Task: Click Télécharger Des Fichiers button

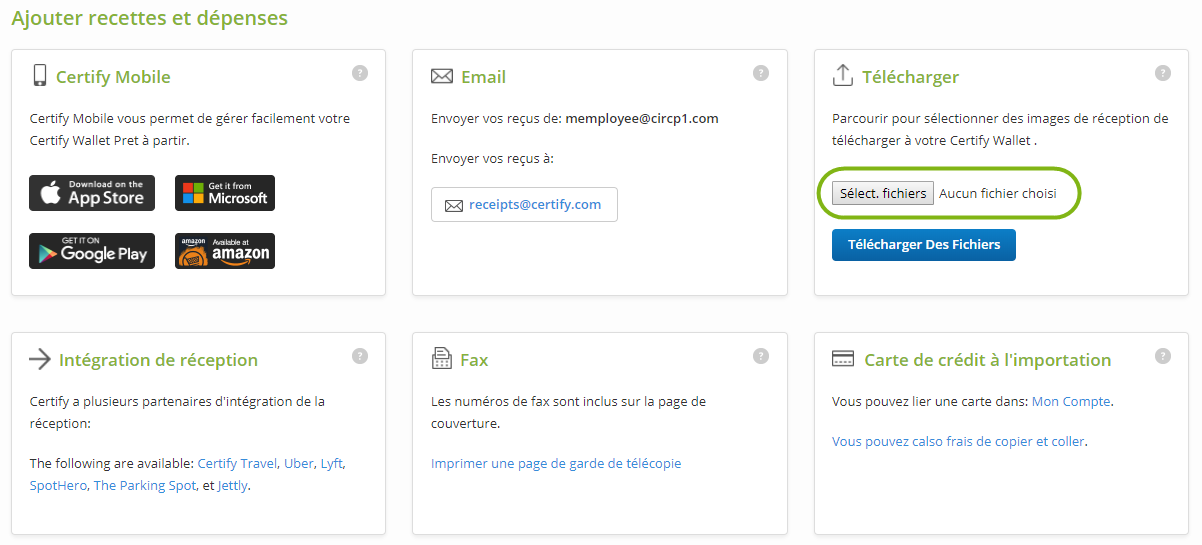Action: 924,245
